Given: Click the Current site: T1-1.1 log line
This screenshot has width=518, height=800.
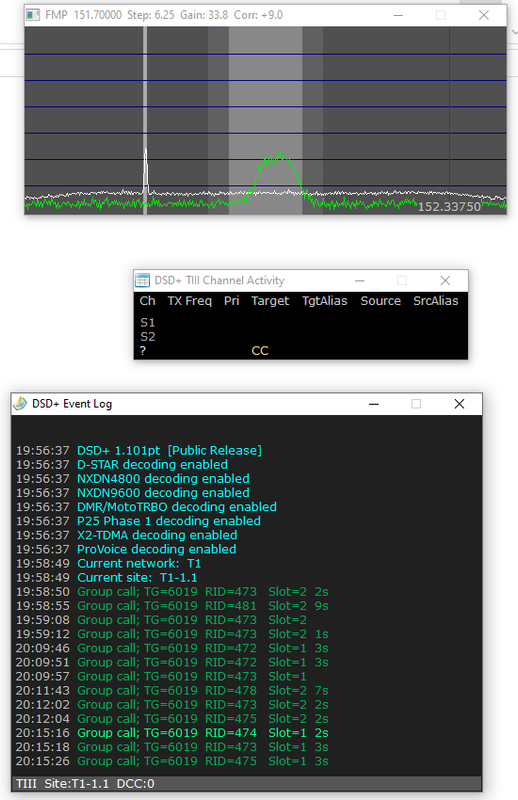Looking at the screenshot, I should (107, 578).
